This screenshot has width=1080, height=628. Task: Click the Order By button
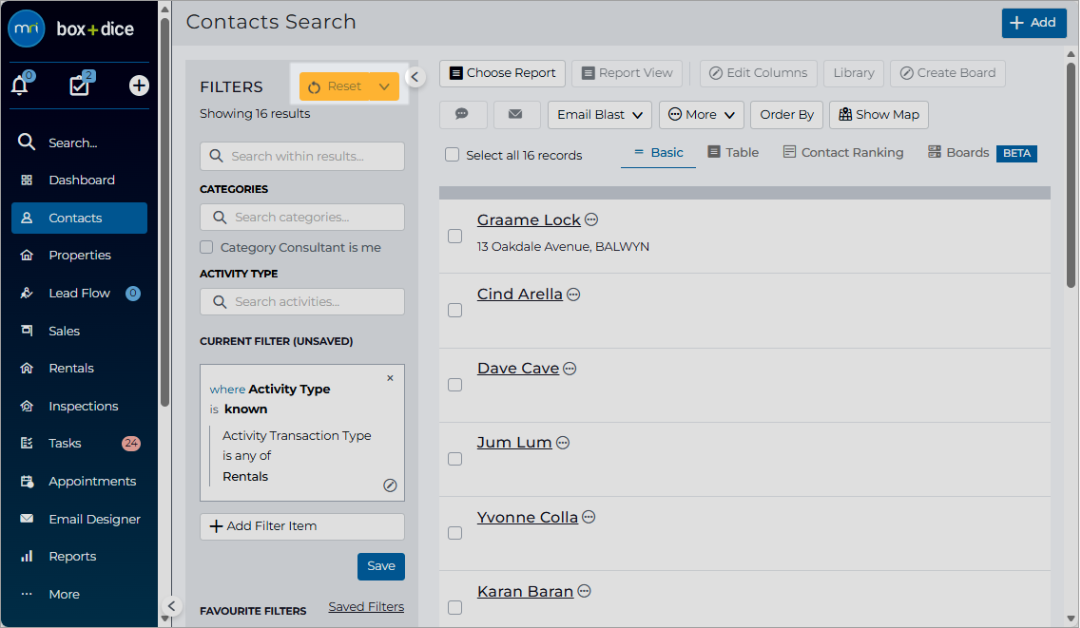[787, 114]
